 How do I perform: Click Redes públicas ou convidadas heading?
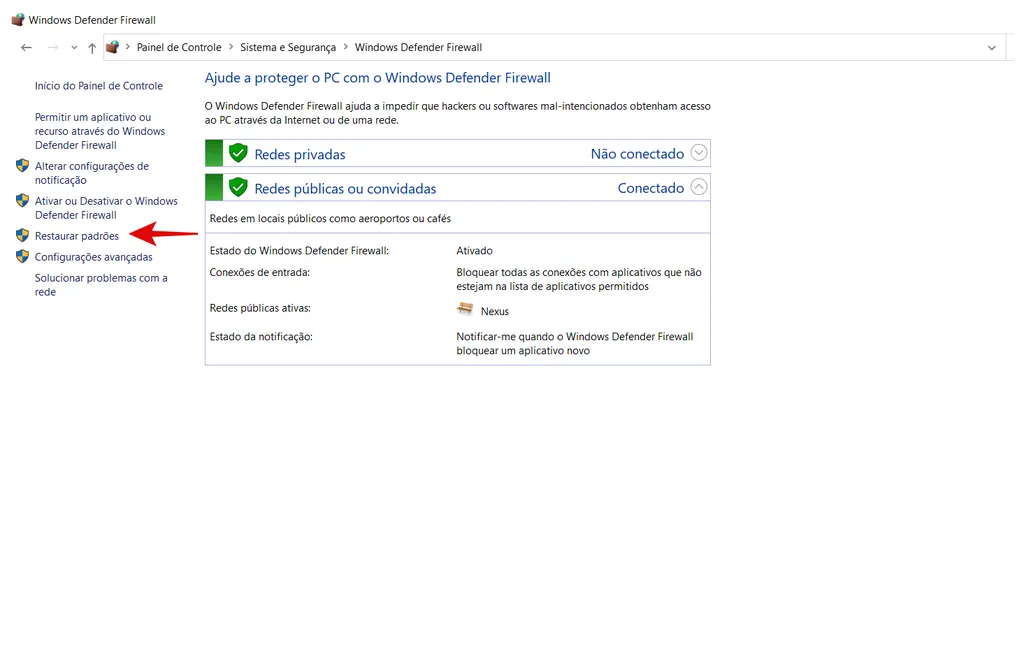[x=345, y=189]
